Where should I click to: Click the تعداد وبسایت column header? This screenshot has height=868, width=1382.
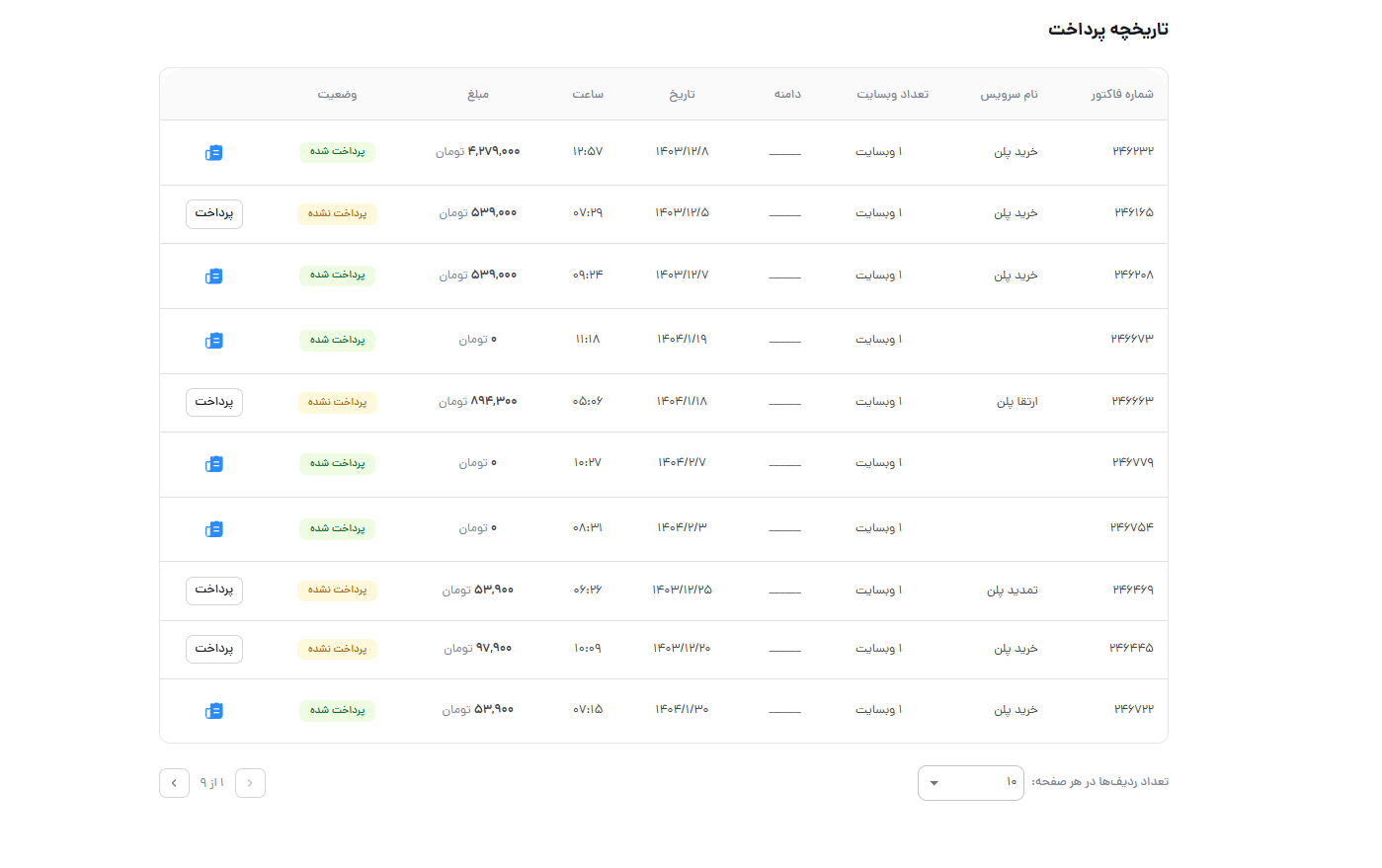892,95
